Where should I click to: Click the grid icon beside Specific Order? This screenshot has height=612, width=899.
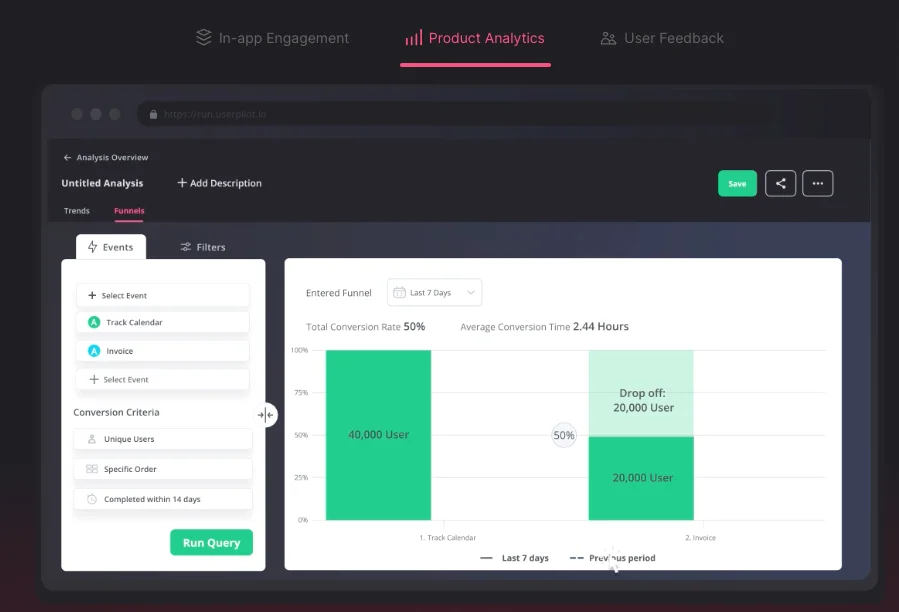pos(92,469)
